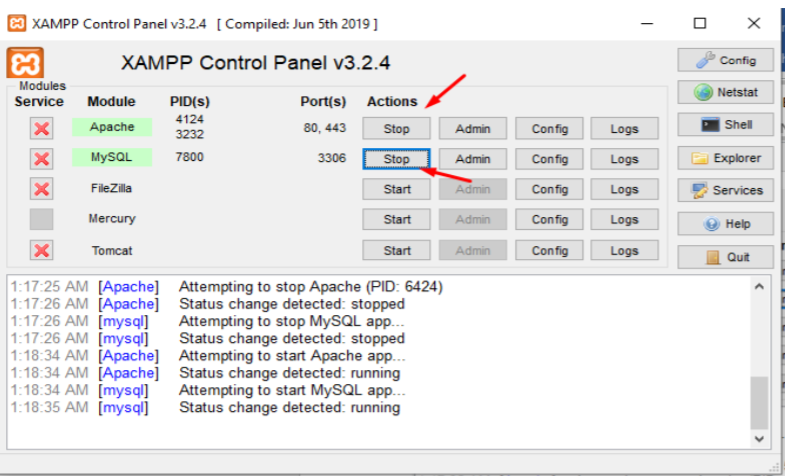Click the Apache ports value 80, 443
The height and width of the screenshot is (476, 785).
point(324,128)
